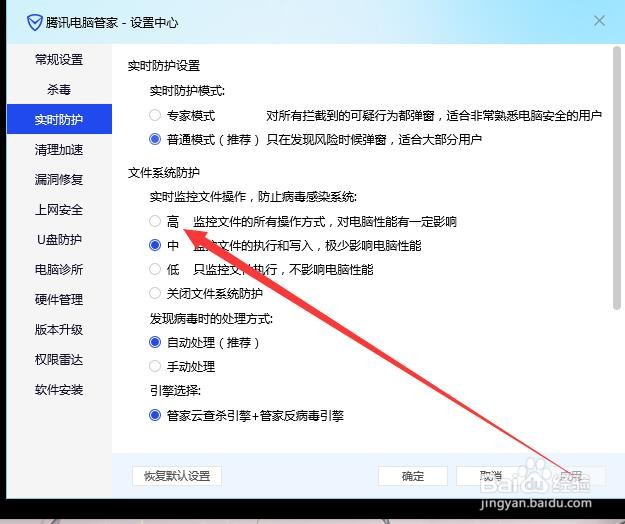This screenshot has height=524, width=625.
Task: Click the 发现病毒时的处理方式 label
Action: pos(211,319)
